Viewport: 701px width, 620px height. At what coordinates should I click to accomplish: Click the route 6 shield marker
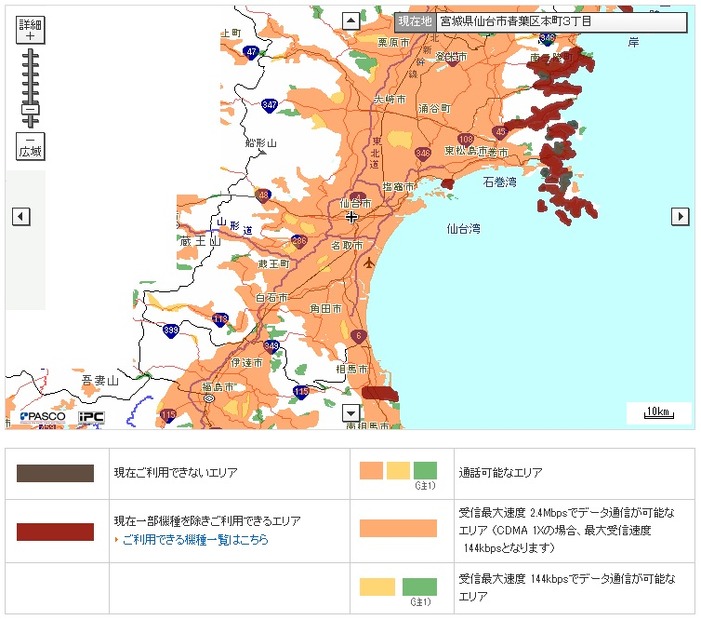(x=359, y=336)
